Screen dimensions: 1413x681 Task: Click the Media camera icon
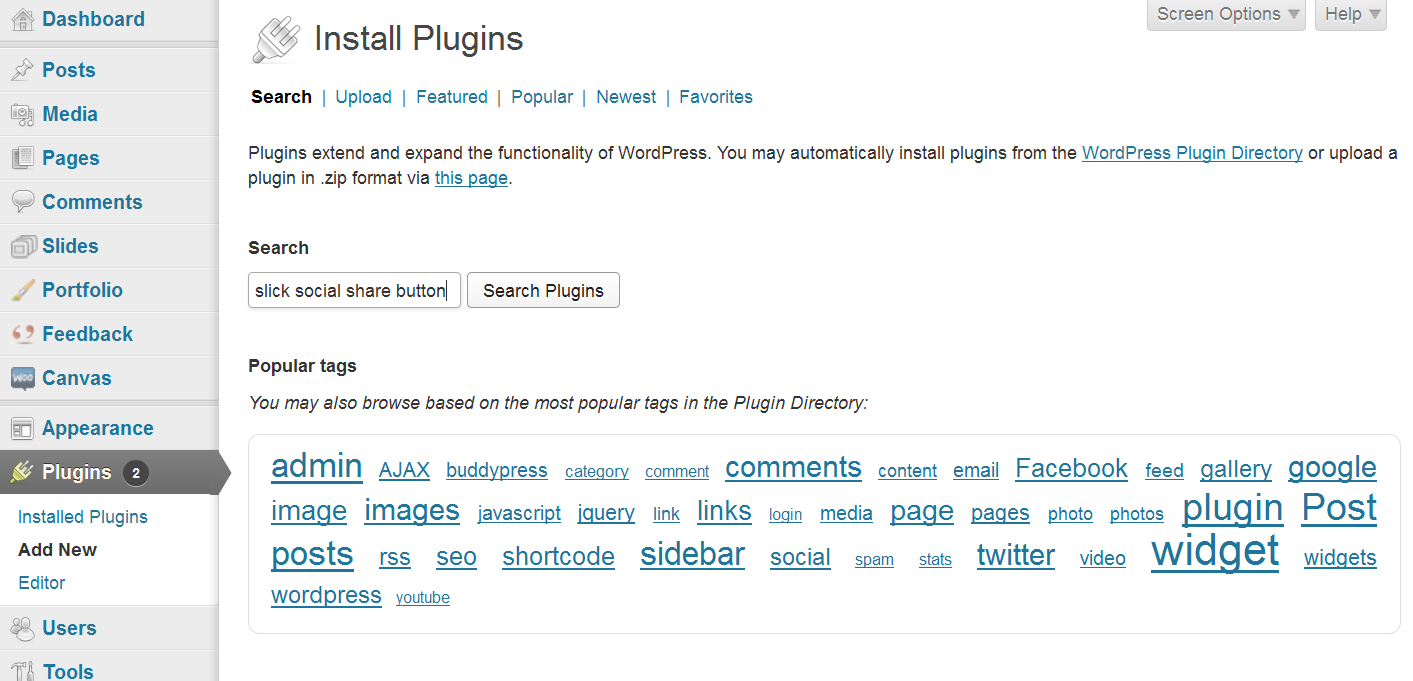[x=22, y=114]
